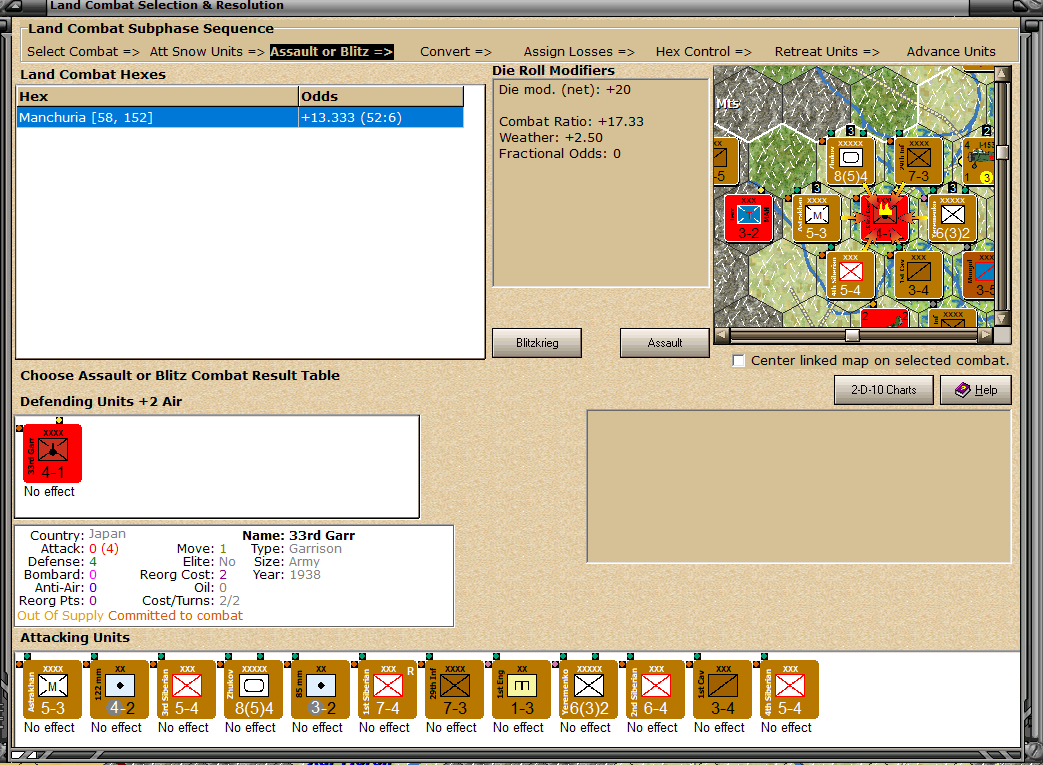This screenshot has width=1043, height=765.
Task: Click the 'Country: Japan' detail text
Action: tap(78, 535)
